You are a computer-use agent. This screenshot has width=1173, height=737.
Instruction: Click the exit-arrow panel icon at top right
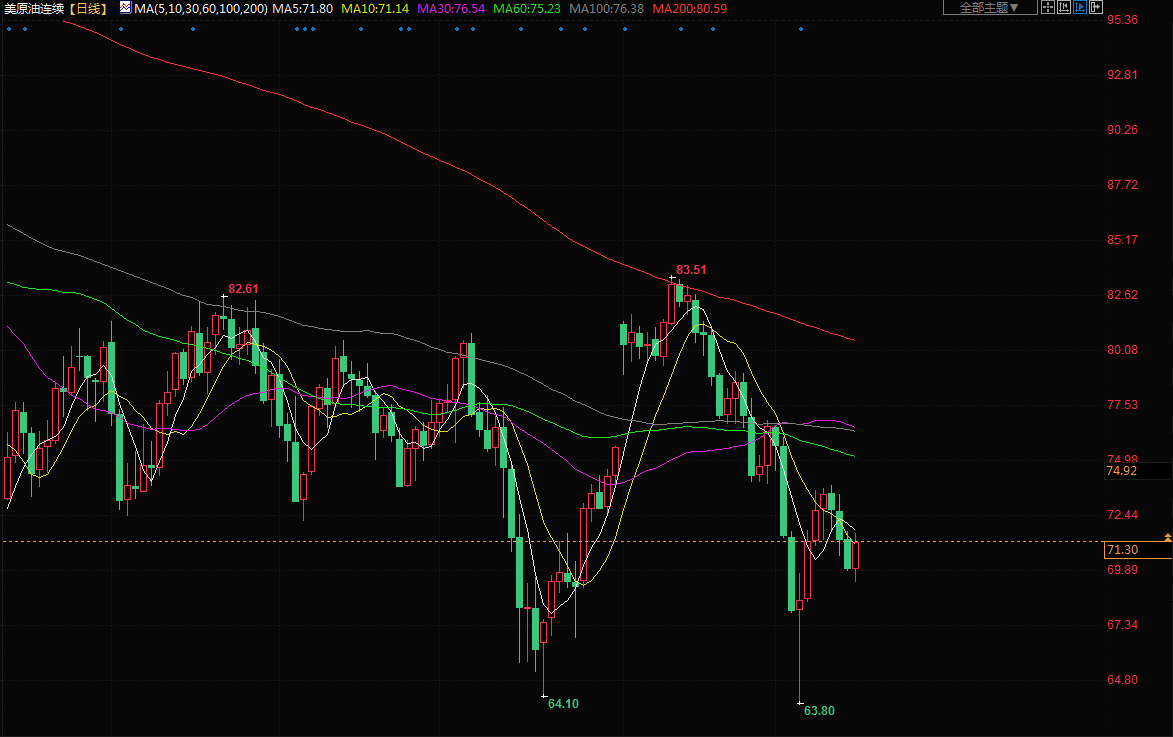pyautogui.click(x=1096, y=7)
